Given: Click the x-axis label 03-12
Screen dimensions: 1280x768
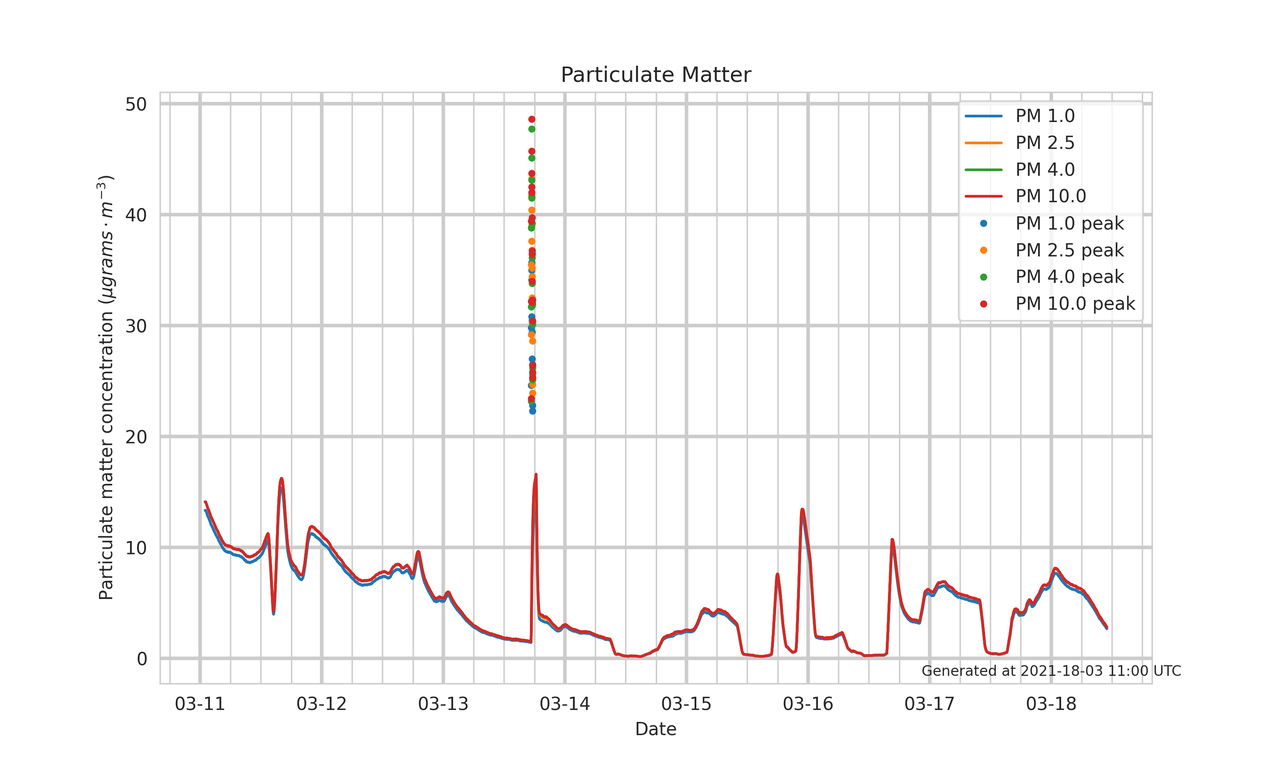Looking at the screenshot, I should tap(321, 704).
